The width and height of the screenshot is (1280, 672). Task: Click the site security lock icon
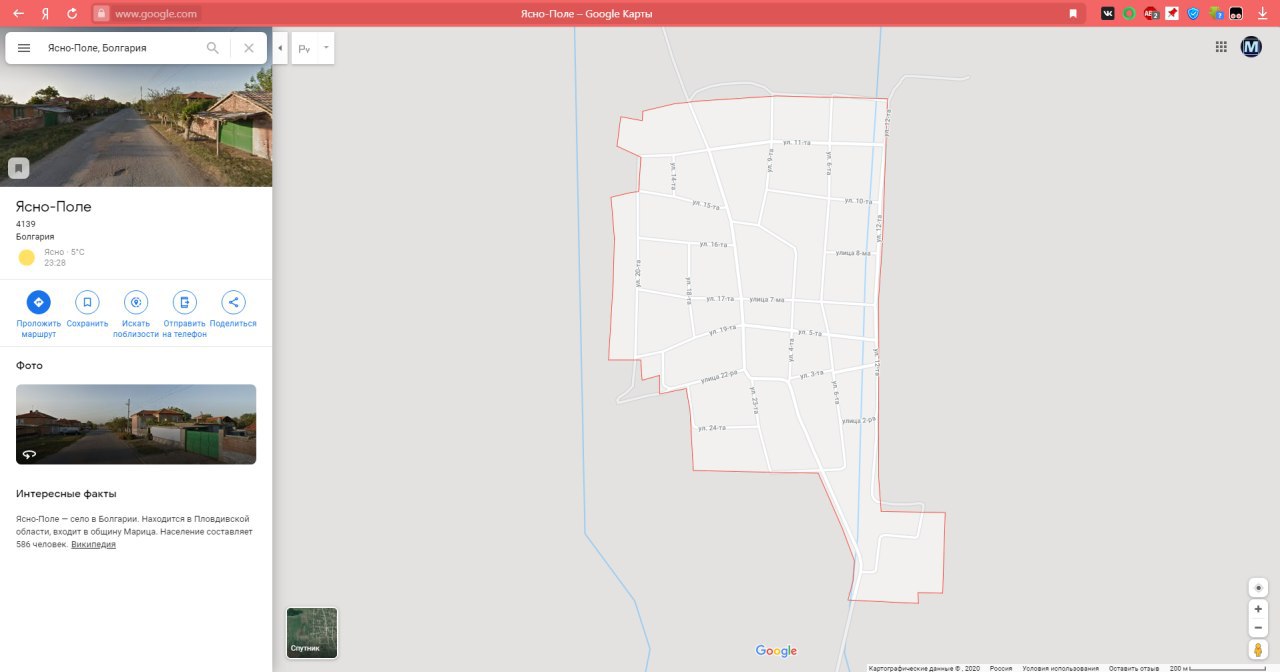pos(101,14)
